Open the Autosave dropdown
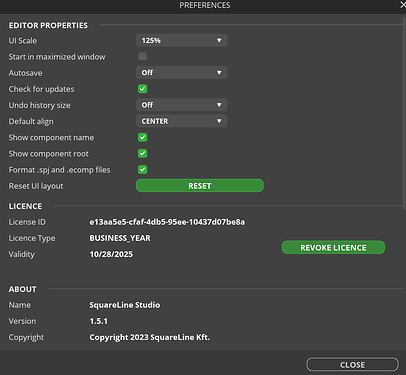 (182, 73)
